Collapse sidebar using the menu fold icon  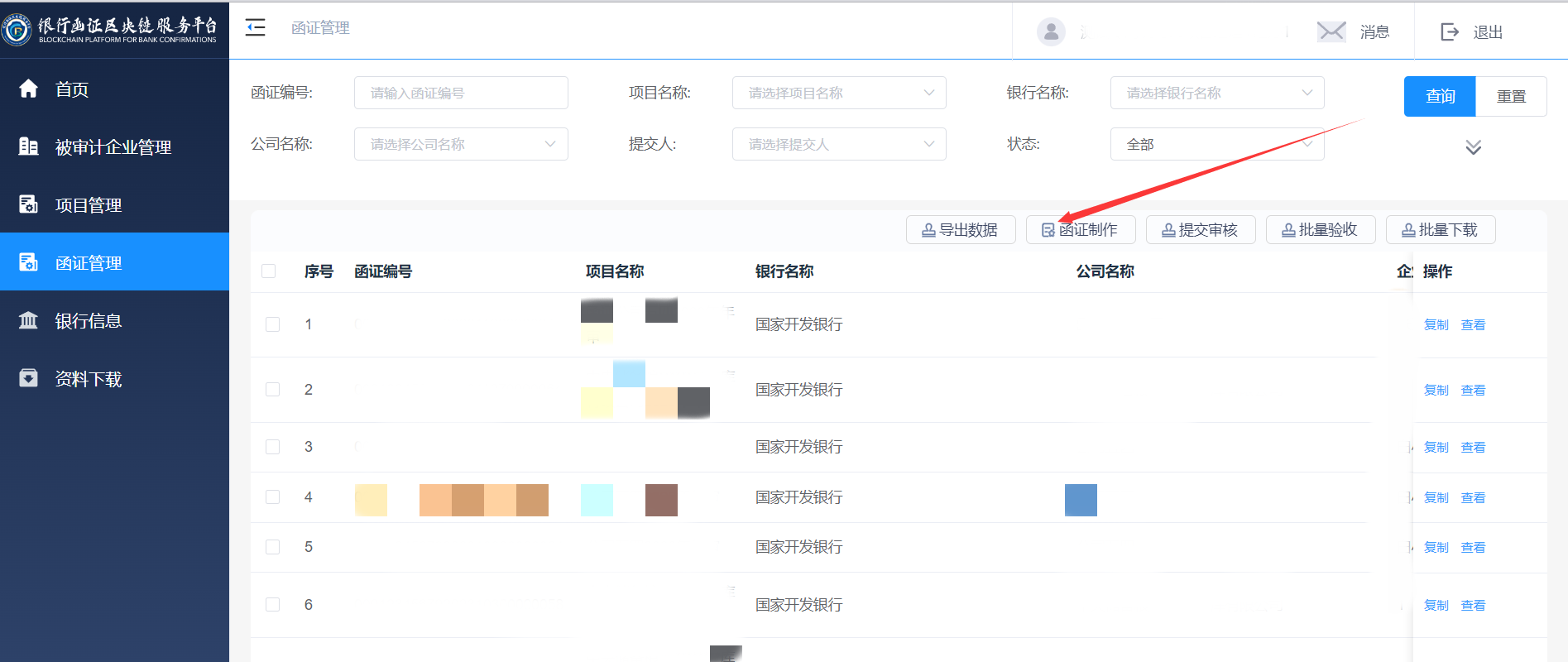256,28
